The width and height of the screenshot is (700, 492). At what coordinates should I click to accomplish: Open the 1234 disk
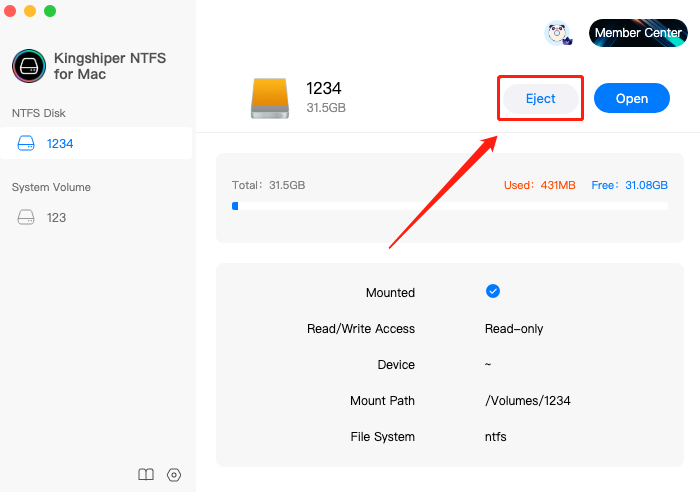(632, 98)
